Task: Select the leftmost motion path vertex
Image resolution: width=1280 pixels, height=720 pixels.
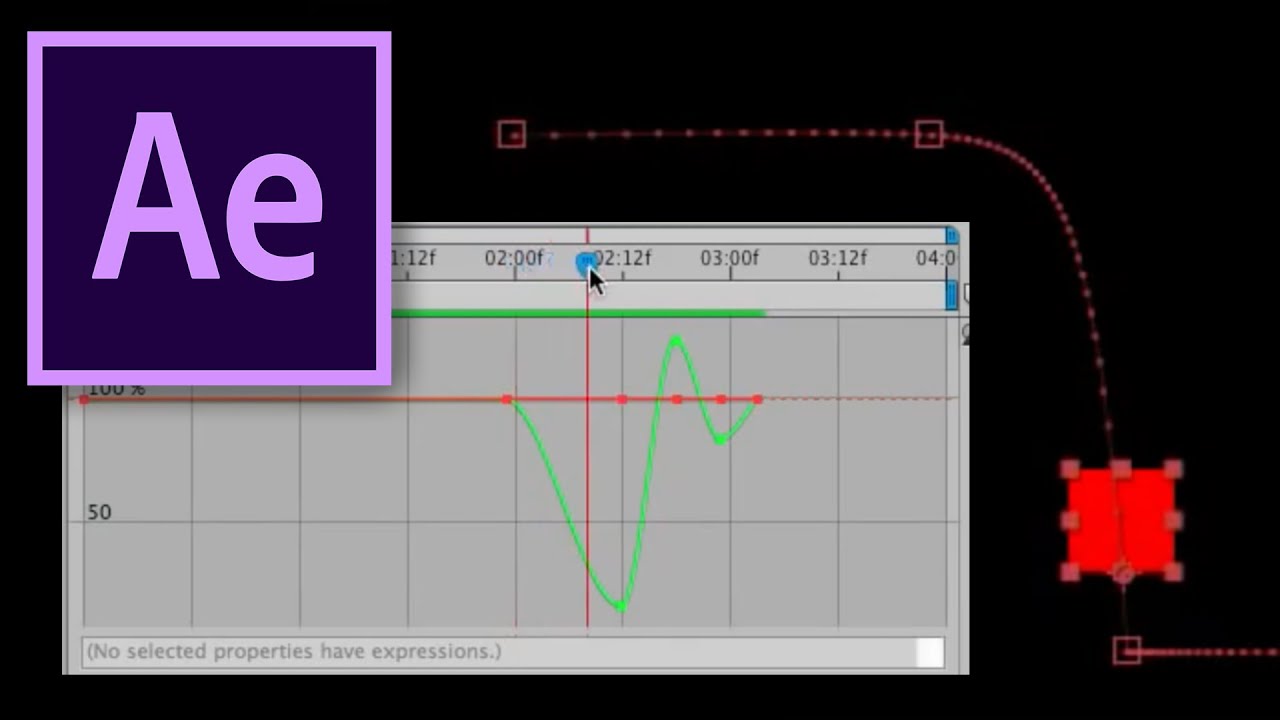Action: [511, 133]
